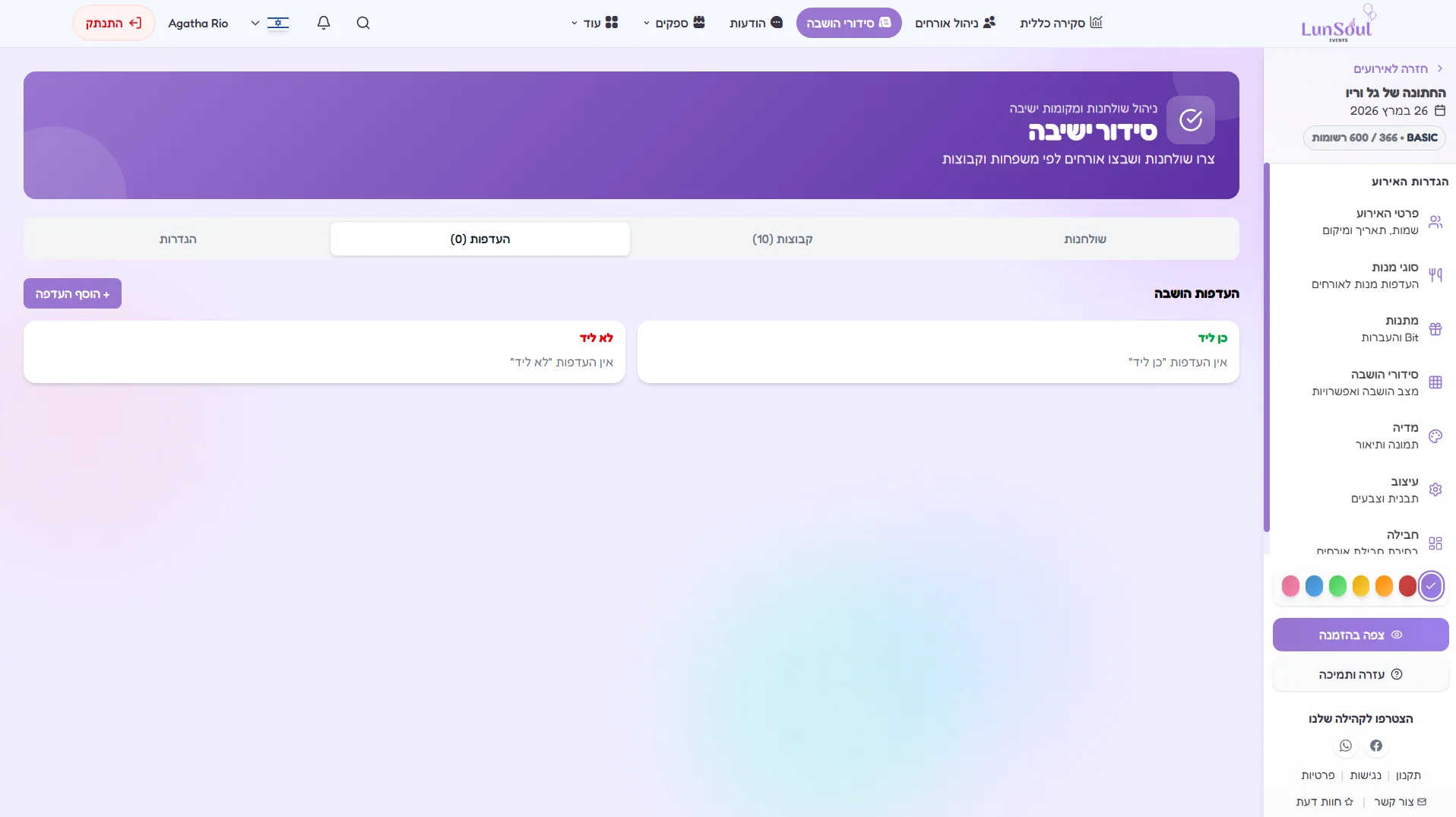Click צפה בהזמנה preview invitation button
Viewport: 1456px width, 817px height.
click(1360, 635)
